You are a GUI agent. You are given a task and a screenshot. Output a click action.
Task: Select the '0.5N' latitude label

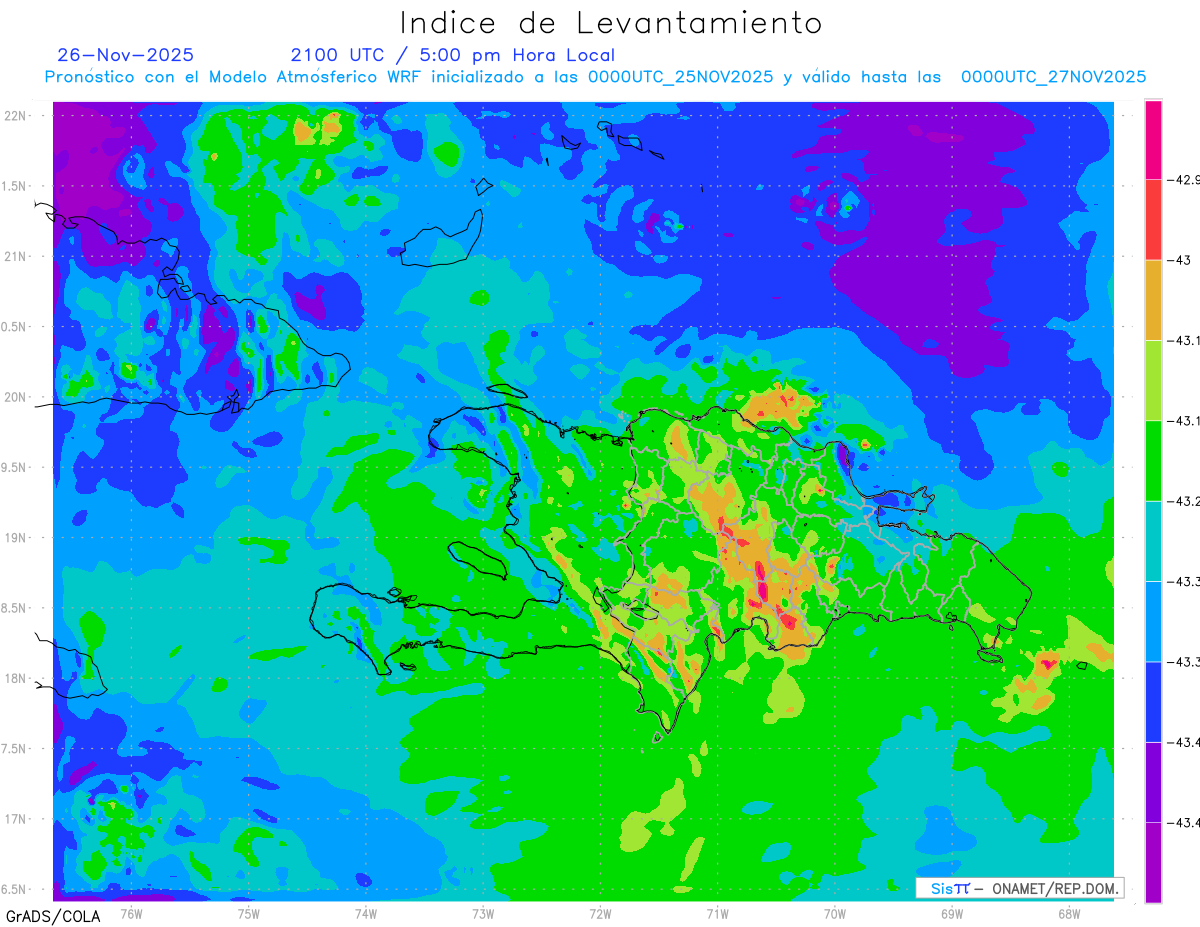[12, 327]
